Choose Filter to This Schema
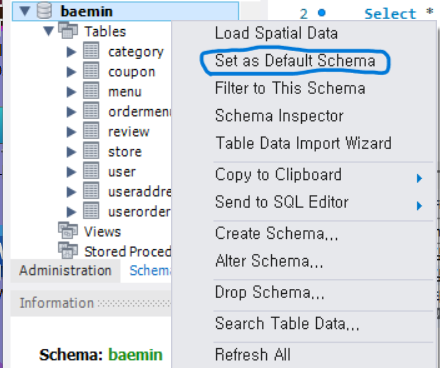This screenshot has width=440, height=368. point(290,88)
